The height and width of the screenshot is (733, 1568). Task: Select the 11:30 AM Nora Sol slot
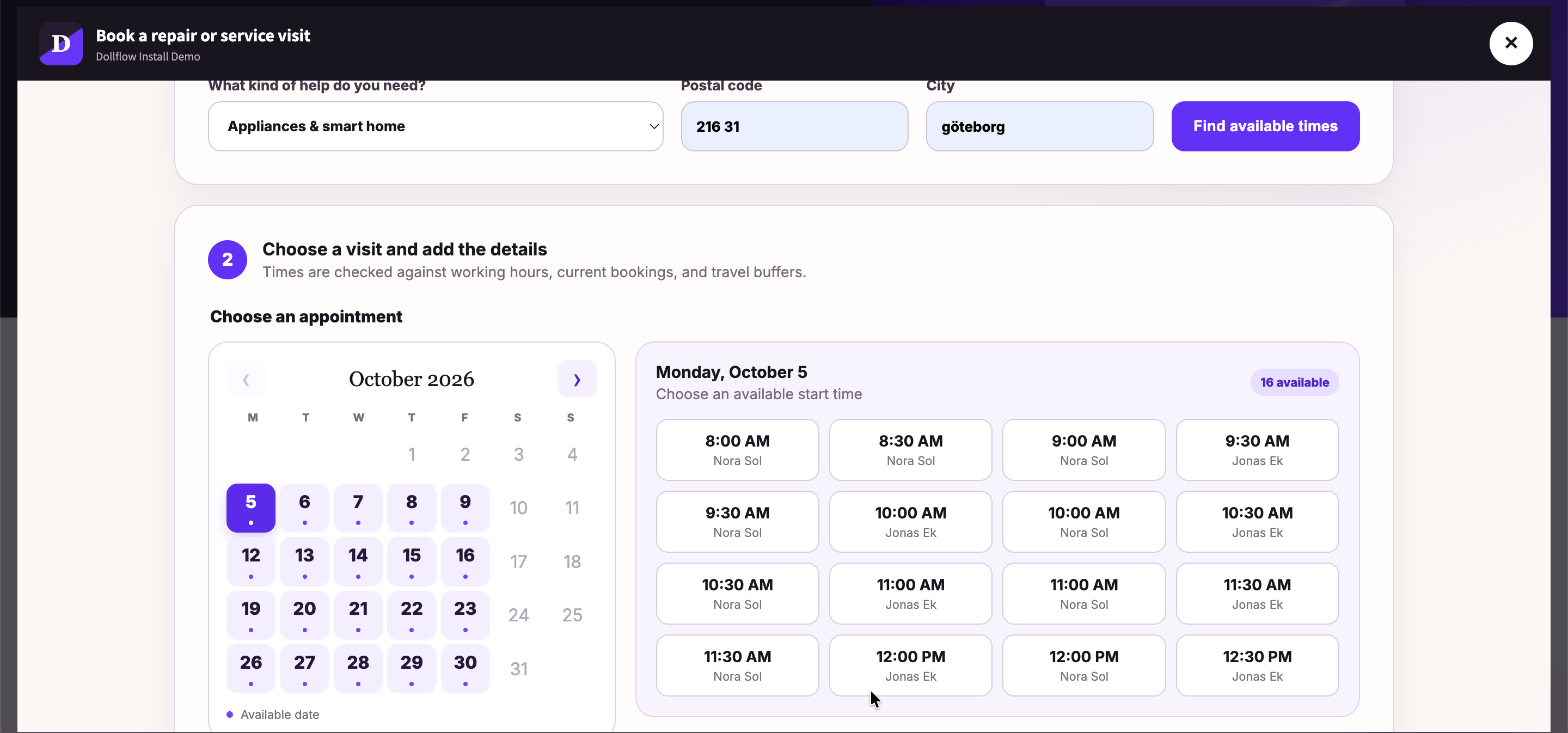(x=737, y=665)
